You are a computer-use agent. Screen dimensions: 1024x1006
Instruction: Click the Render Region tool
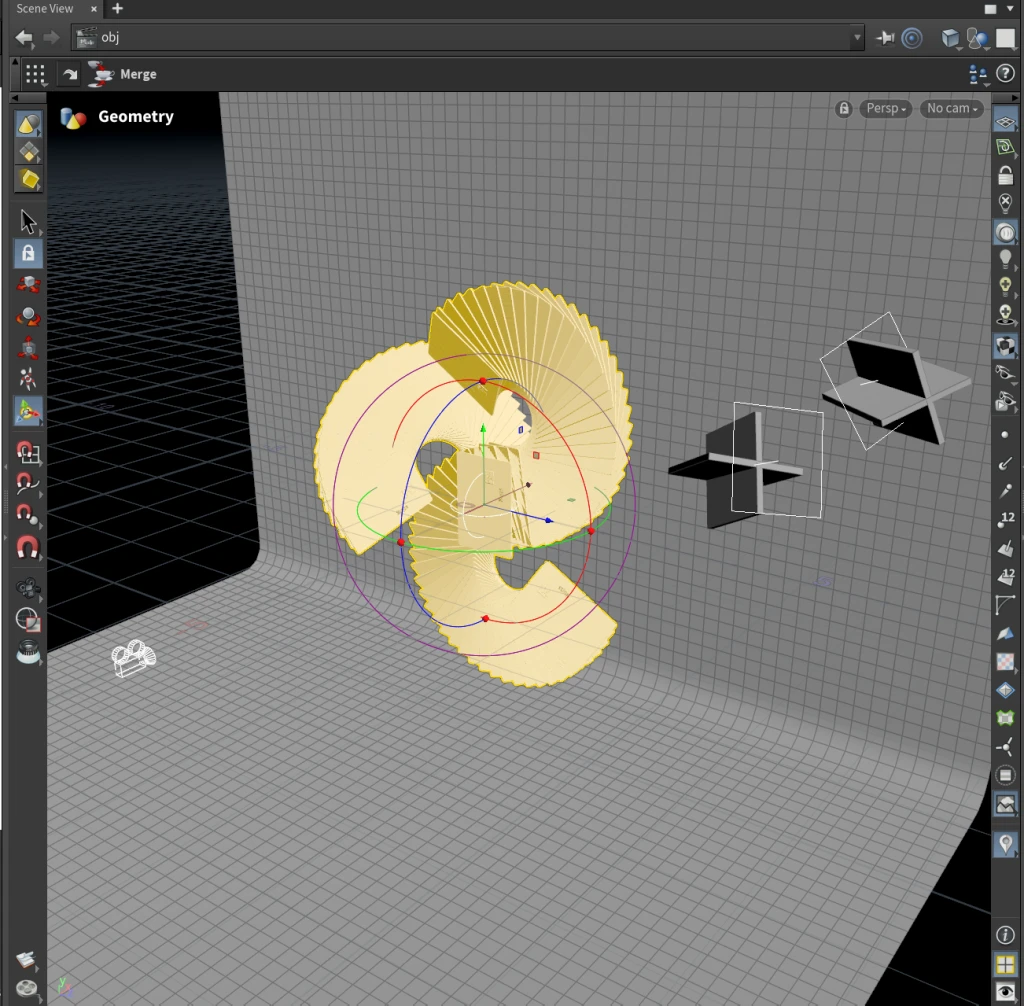28,619
